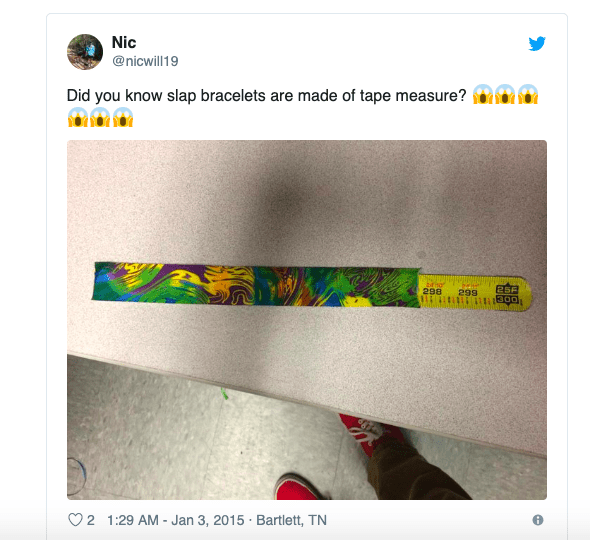The width and height of the screenshot is (590, 540).
Task: Open the @nicwill19 handle link
Action: click(x=145, y=61)
